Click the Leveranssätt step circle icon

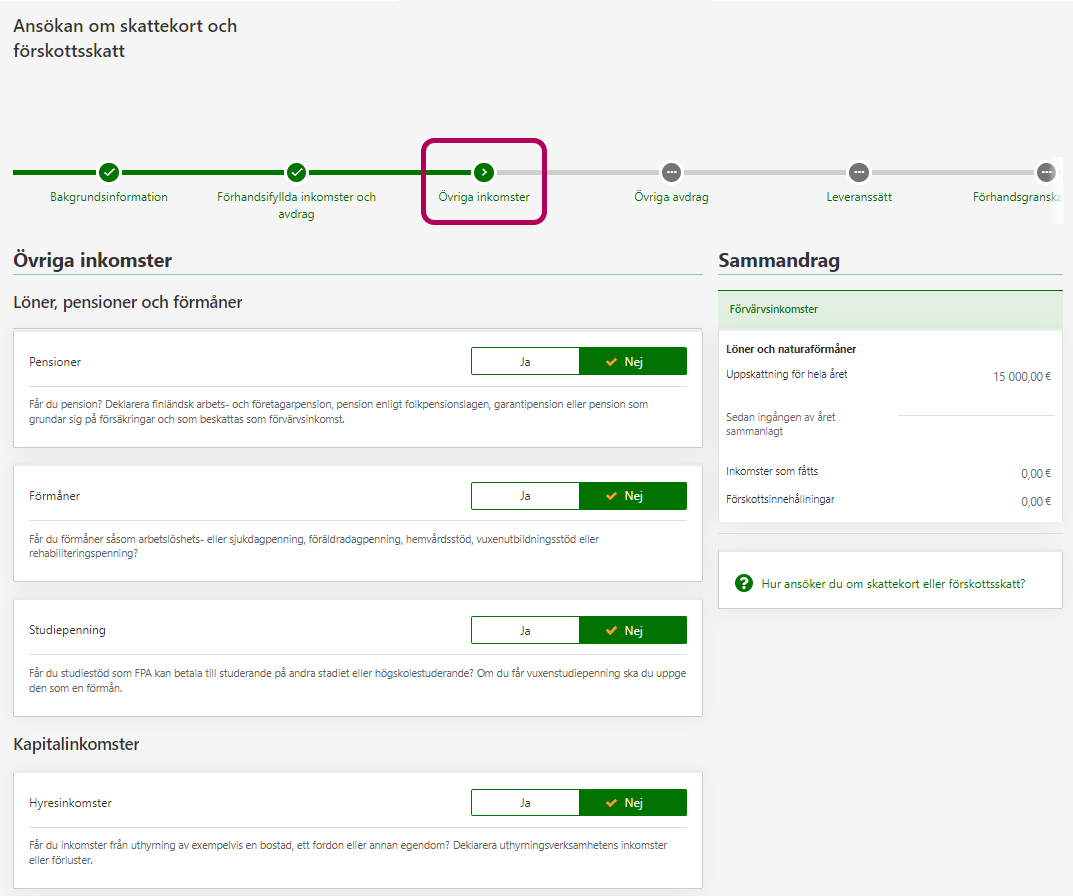(x=858, y=172)
